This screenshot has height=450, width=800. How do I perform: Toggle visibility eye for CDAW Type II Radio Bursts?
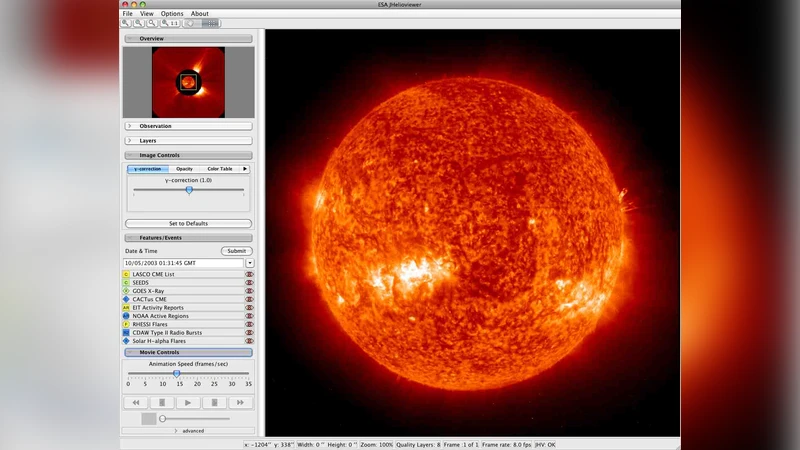[x=249, y=333]
